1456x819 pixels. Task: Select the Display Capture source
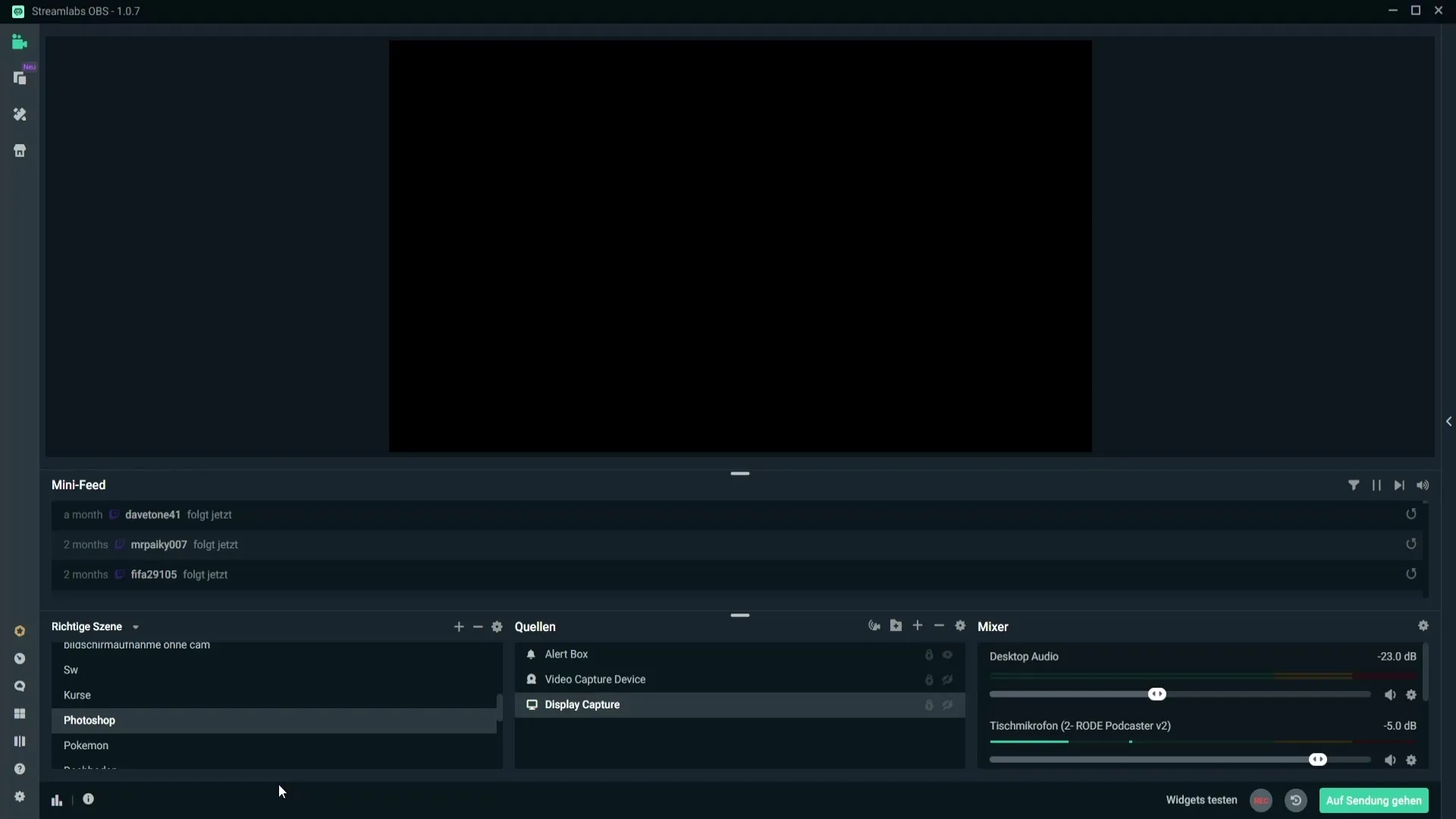pyautogui.click(x=739, y=705)
